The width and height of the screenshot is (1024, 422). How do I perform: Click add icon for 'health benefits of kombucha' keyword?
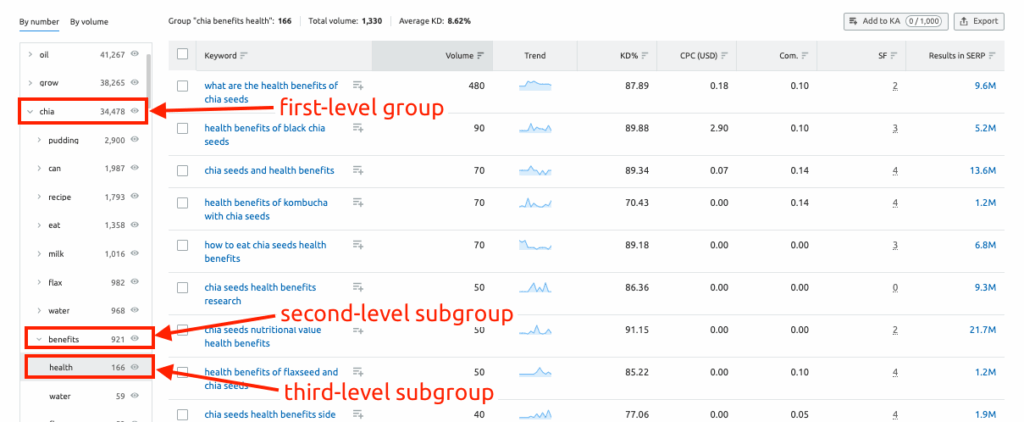(x=358, y=203)
